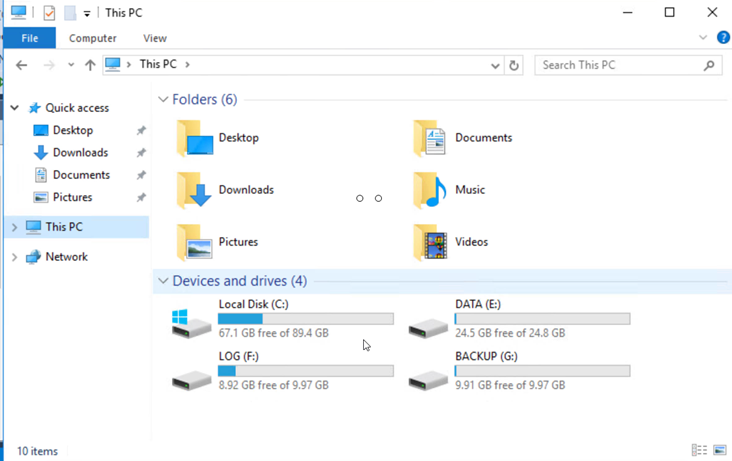Click the DATA (E:) usage bar
This screenshot has height=461, width=732.
(x=542, y=319)
